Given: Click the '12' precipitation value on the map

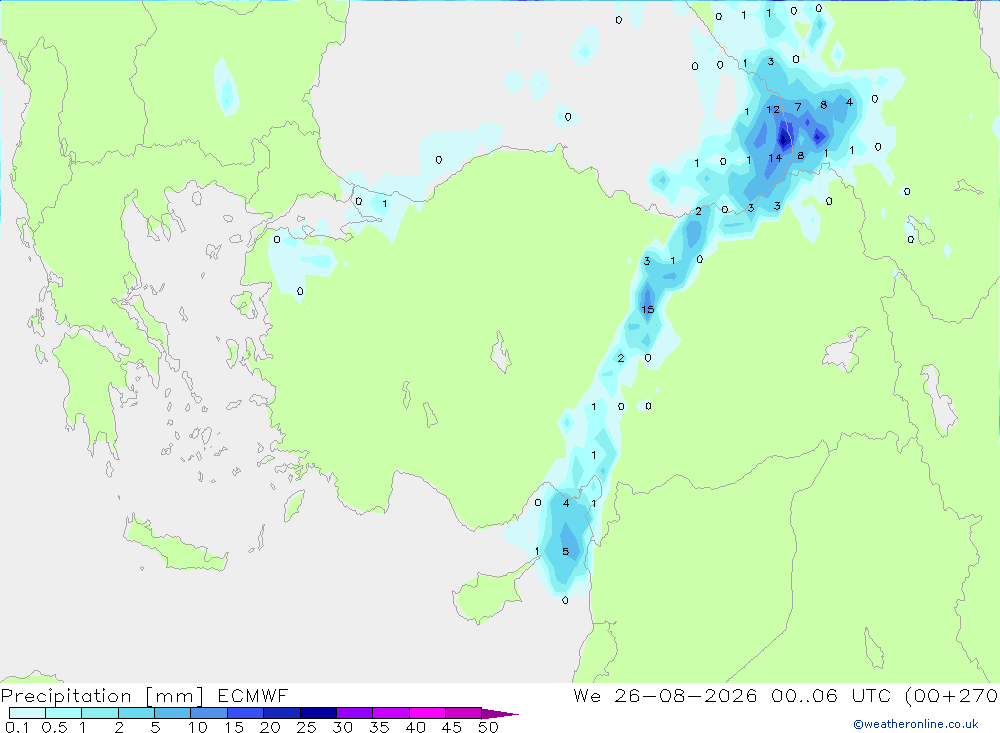Looking at the screenshot, I should click(x=773, y=110).
